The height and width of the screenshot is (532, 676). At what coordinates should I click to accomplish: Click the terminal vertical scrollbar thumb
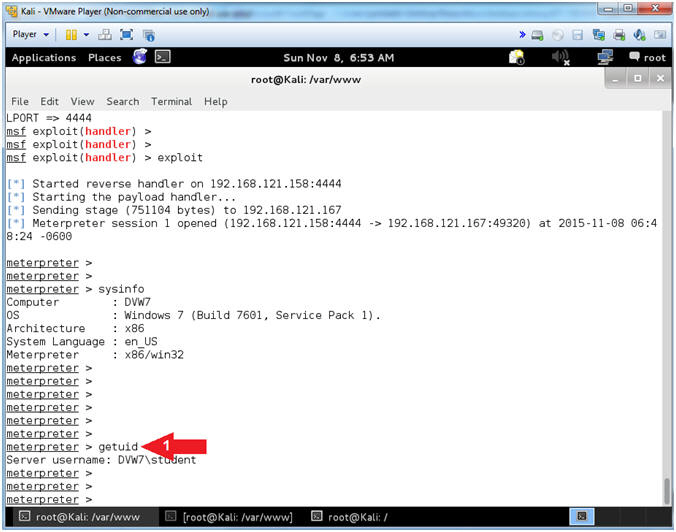pos(667,491)
